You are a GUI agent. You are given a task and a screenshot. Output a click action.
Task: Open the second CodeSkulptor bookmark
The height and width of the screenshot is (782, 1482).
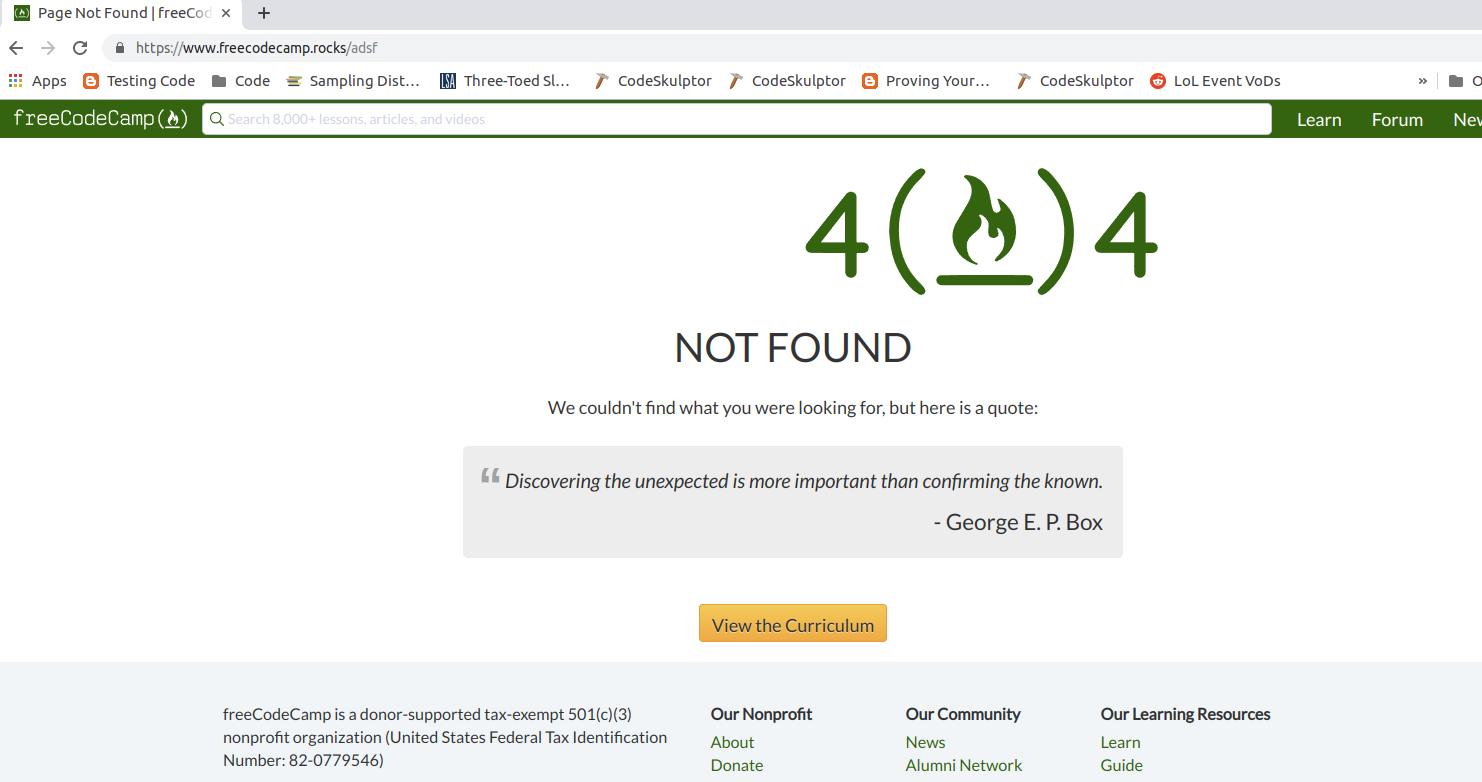pos(786,81)
